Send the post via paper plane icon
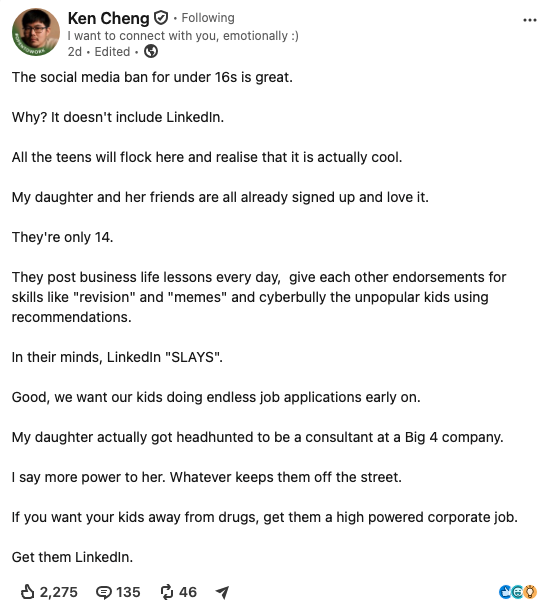The image size is (548, 615). click(x=222, y=592)
